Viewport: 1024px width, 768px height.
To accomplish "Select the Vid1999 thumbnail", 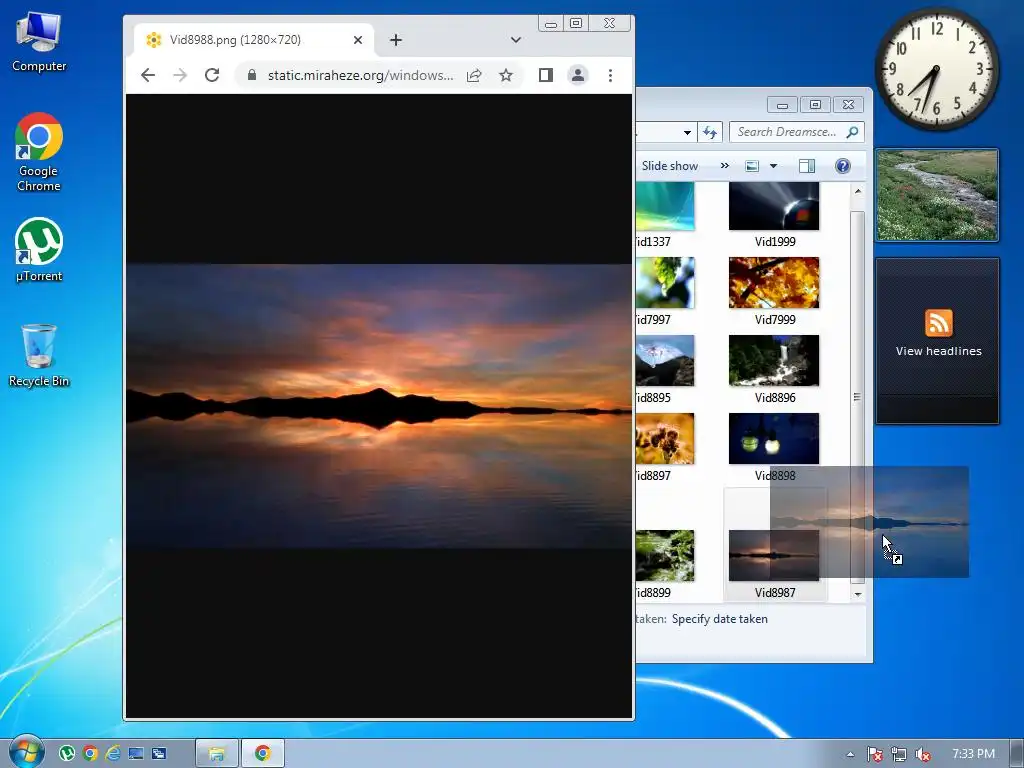I will [x=774, y=206].
